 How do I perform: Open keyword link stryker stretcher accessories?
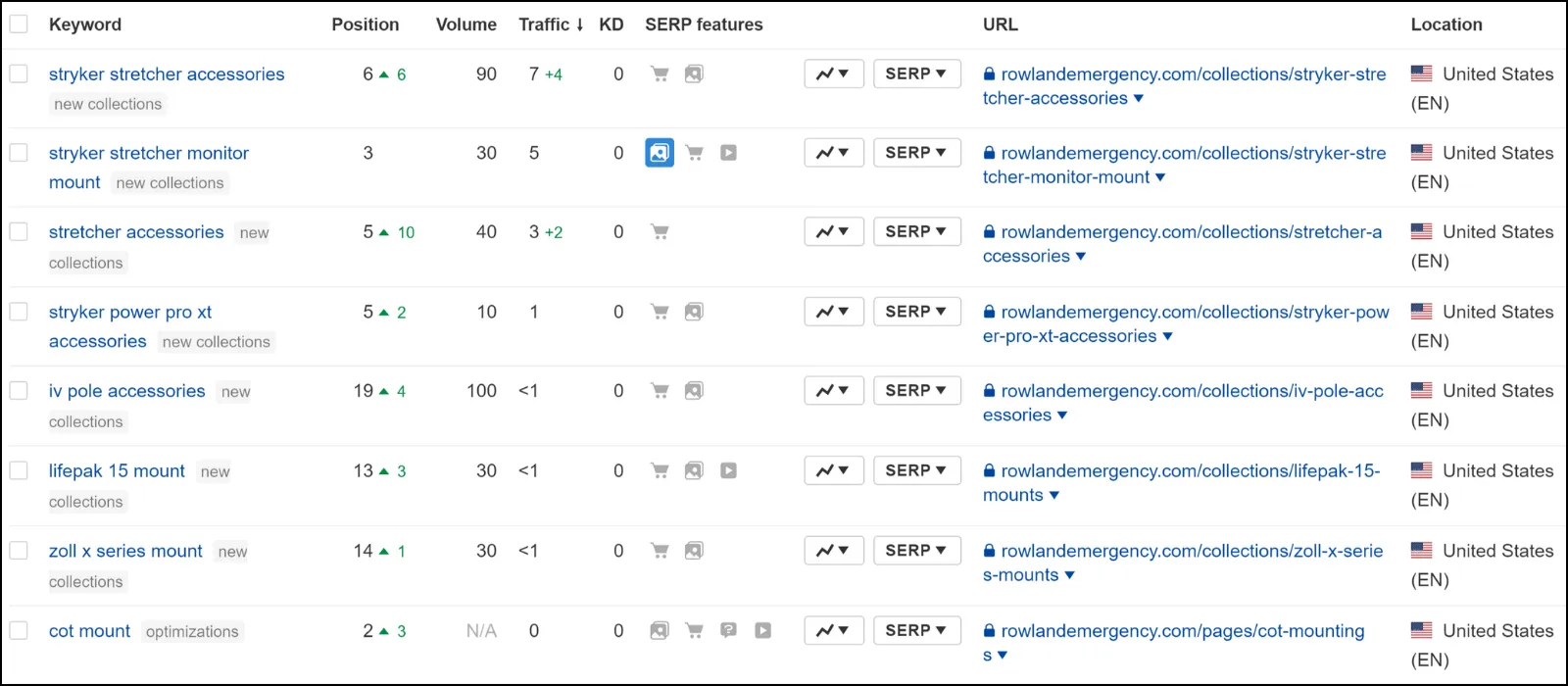pos(167,74)
